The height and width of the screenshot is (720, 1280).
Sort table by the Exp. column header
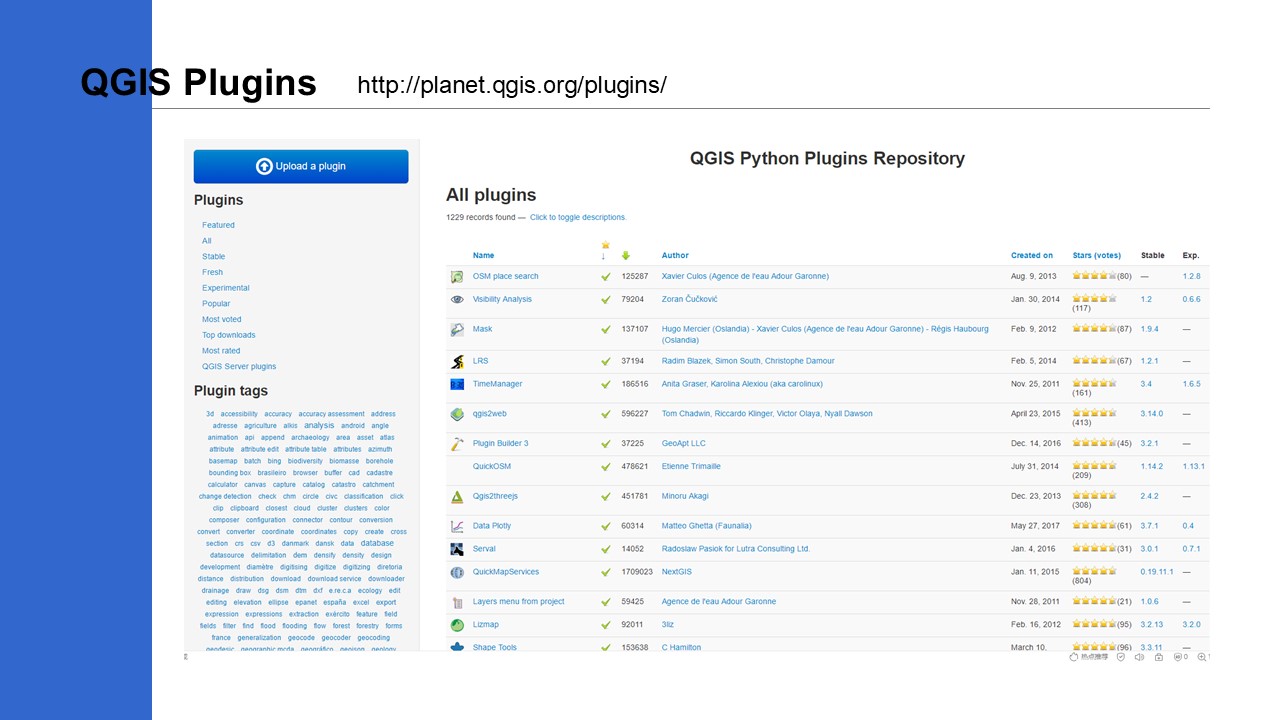[x=1190, y=256]
